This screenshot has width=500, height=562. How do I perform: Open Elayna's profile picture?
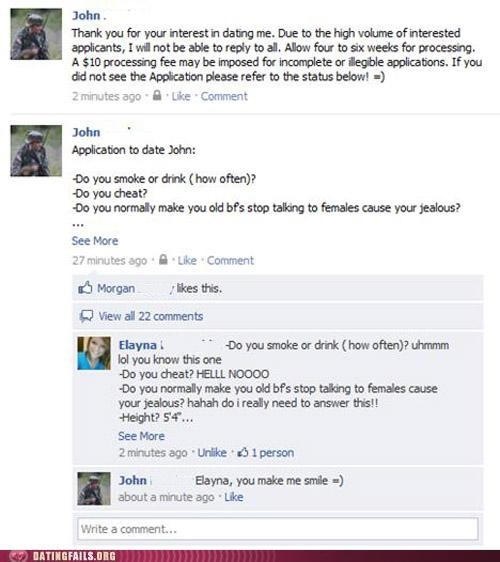pyautogui.click(x=94, y=353)
